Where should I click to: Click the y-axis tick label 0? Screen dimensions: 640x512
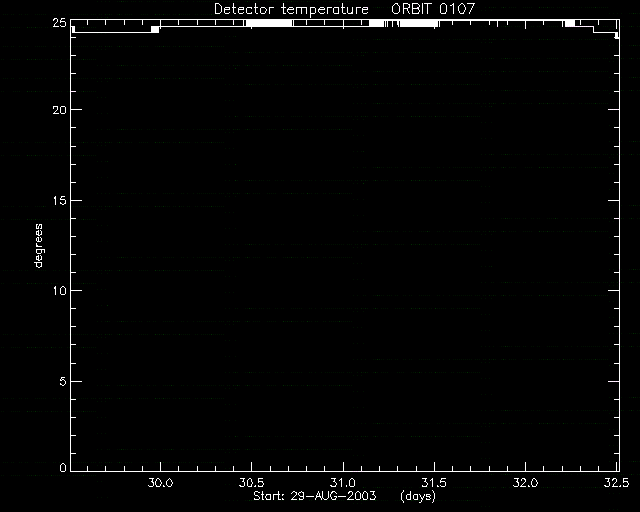coord(62,467)
